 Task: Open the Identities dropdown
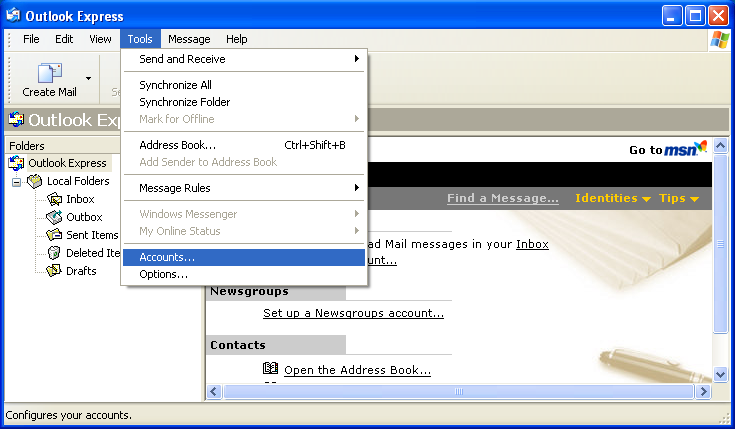[613, 198]
